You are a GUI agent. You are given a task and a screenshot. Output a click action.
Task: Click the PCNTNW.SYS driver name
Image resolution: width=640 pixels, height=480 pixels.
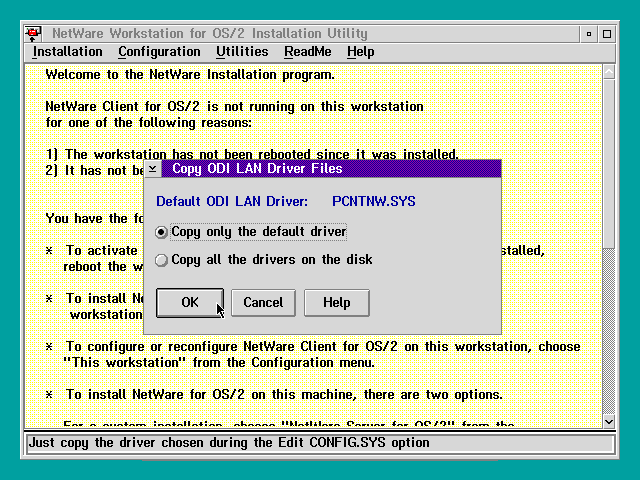click(373, 202)
